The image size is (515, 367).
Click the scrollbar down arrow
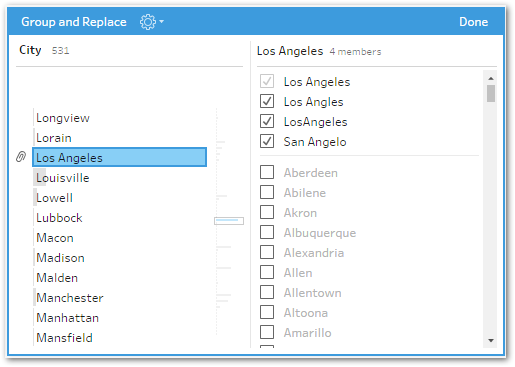[491, 340]
